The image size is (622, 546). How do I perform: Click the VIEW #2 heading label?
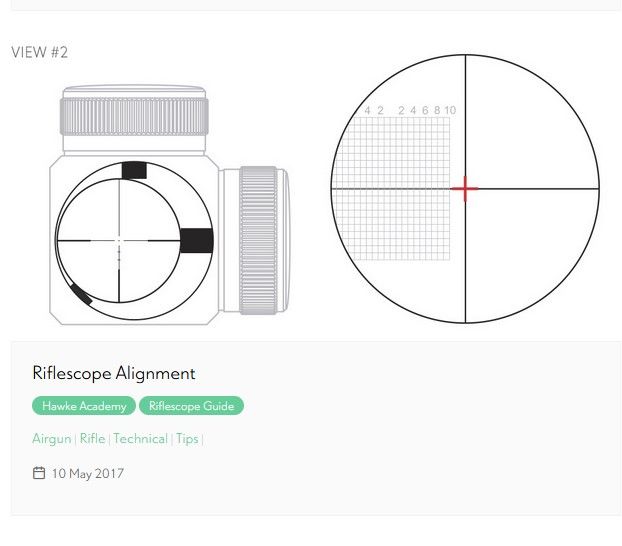pos(40,52)
